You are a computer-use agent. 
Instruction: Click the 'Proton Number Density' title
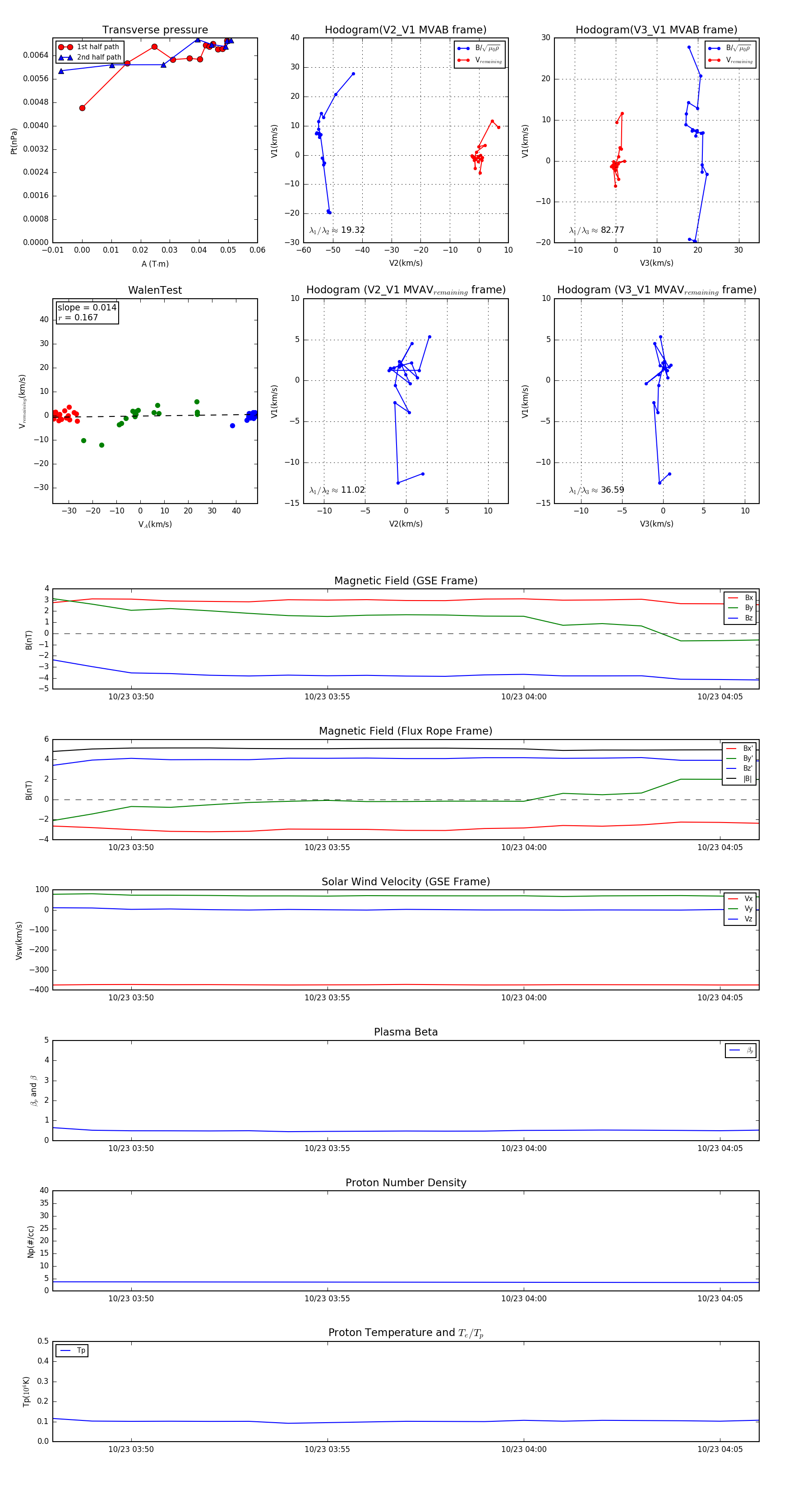[x=406, y=1183]
